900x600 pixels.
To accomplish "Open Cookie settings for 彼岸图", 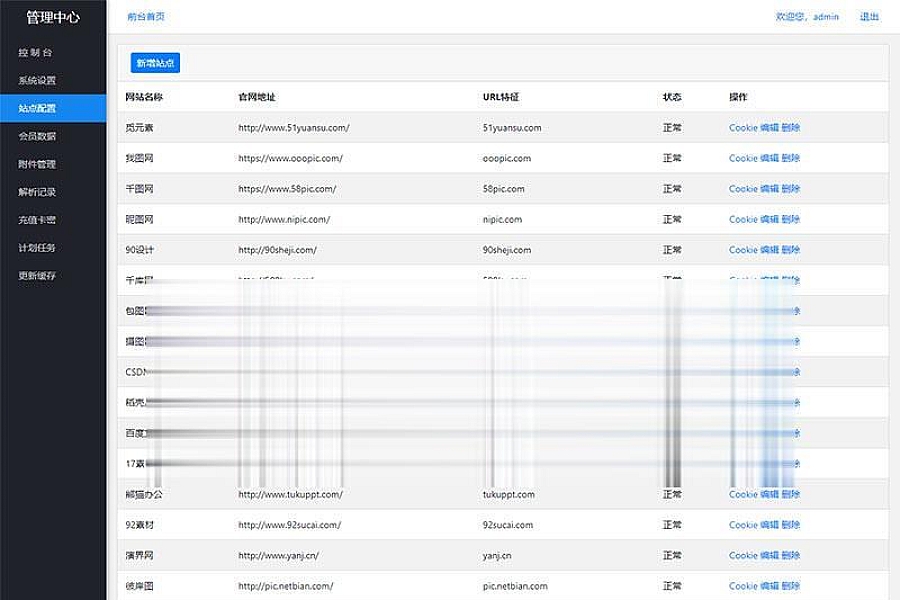I will pyautogui.click(x=743, y=586).
